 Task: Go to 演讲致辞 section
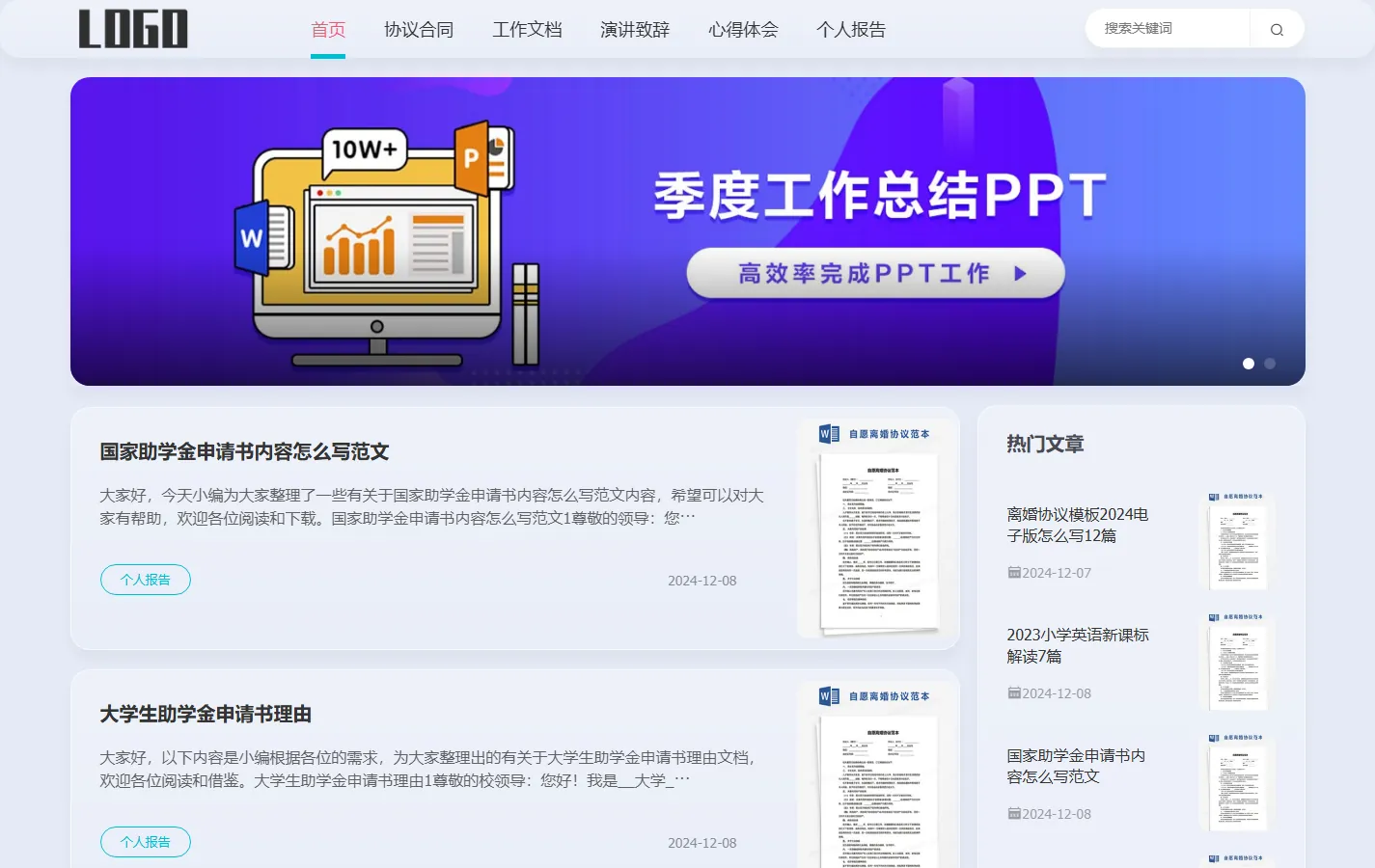635,29
